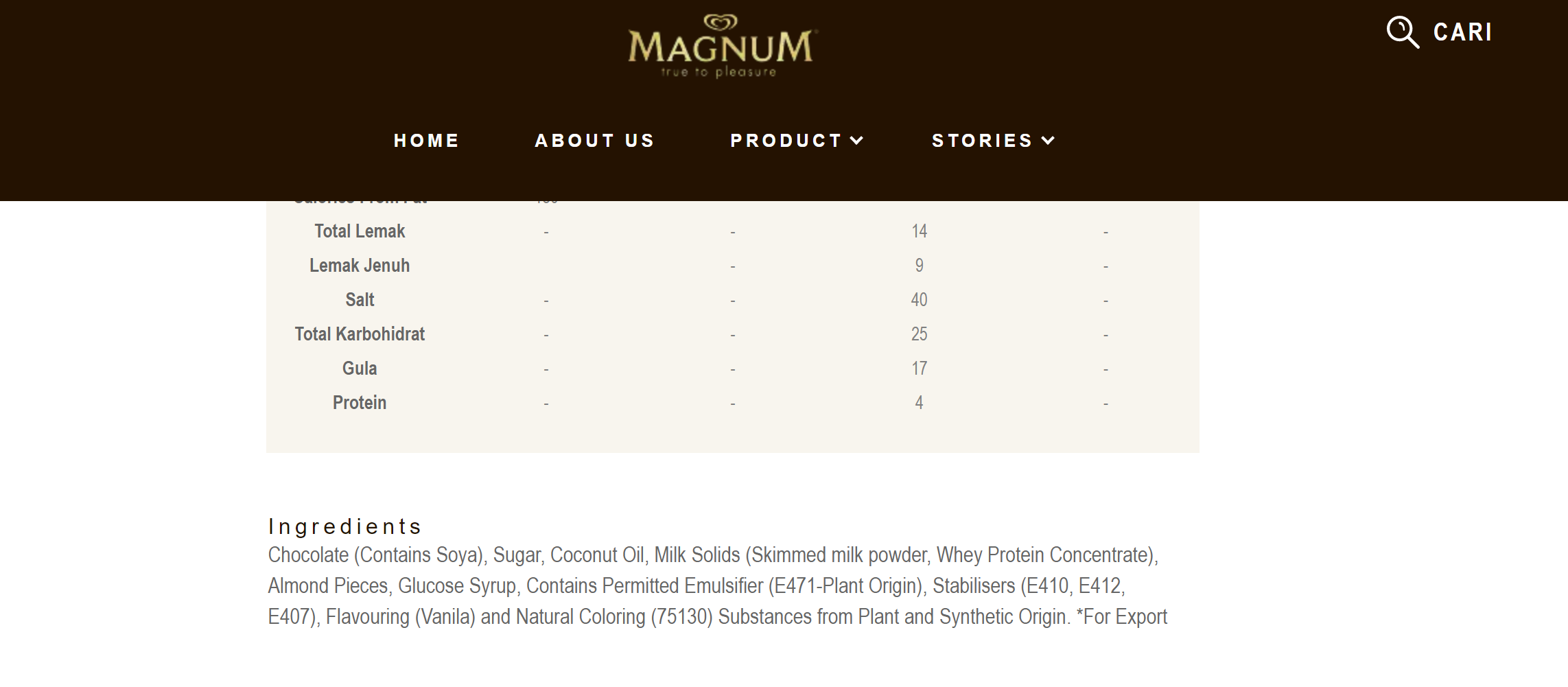The width and height of the screenshot is (1568, 687).
Task: Click the Protein row label
Action: coord(360,403)
